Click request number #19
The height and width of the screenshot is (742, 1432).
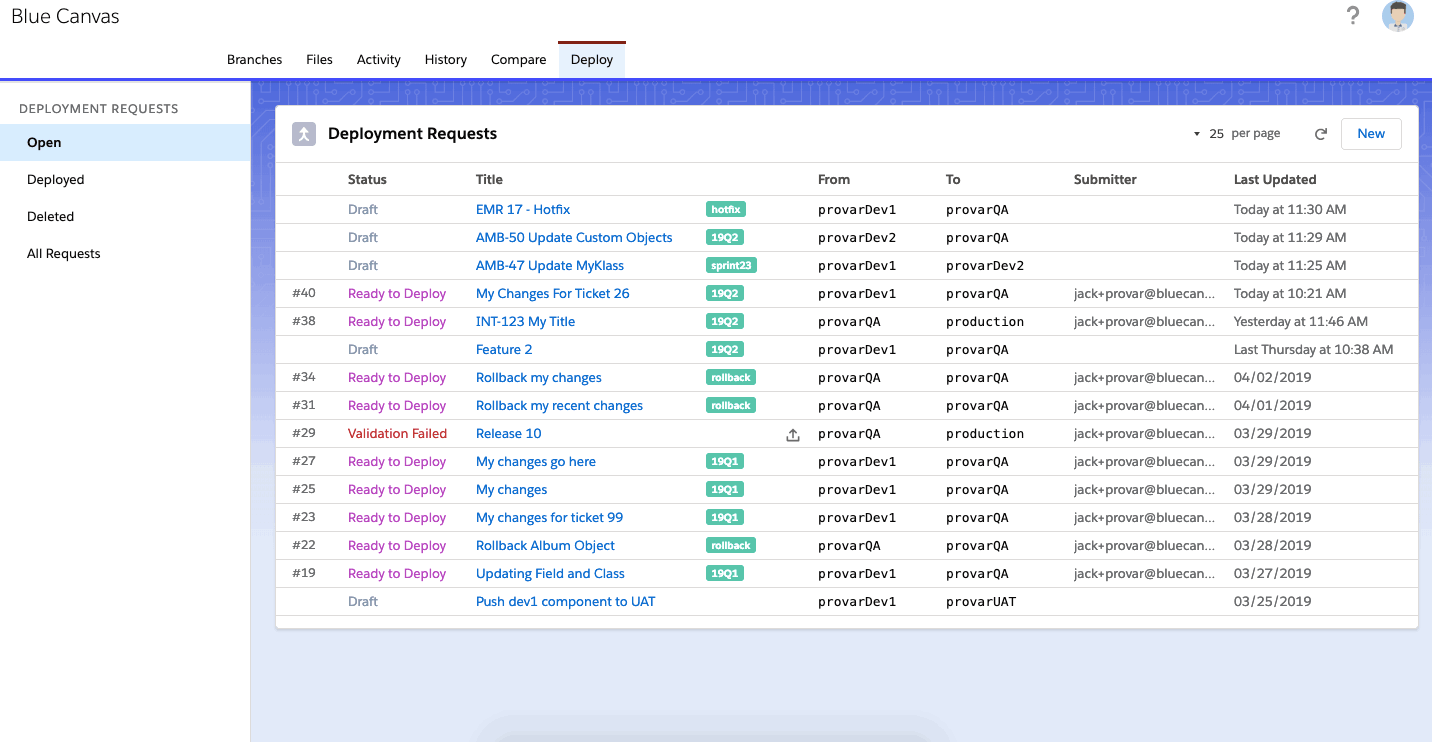304,574
